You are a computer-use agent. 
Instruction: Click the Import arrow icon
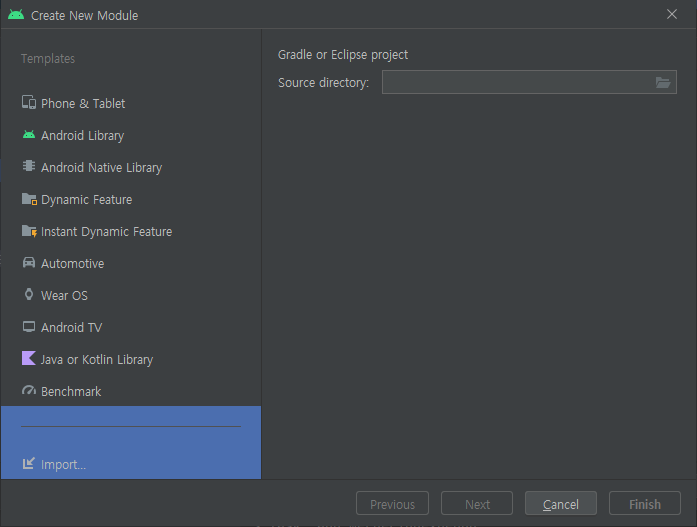coord(29,463)
